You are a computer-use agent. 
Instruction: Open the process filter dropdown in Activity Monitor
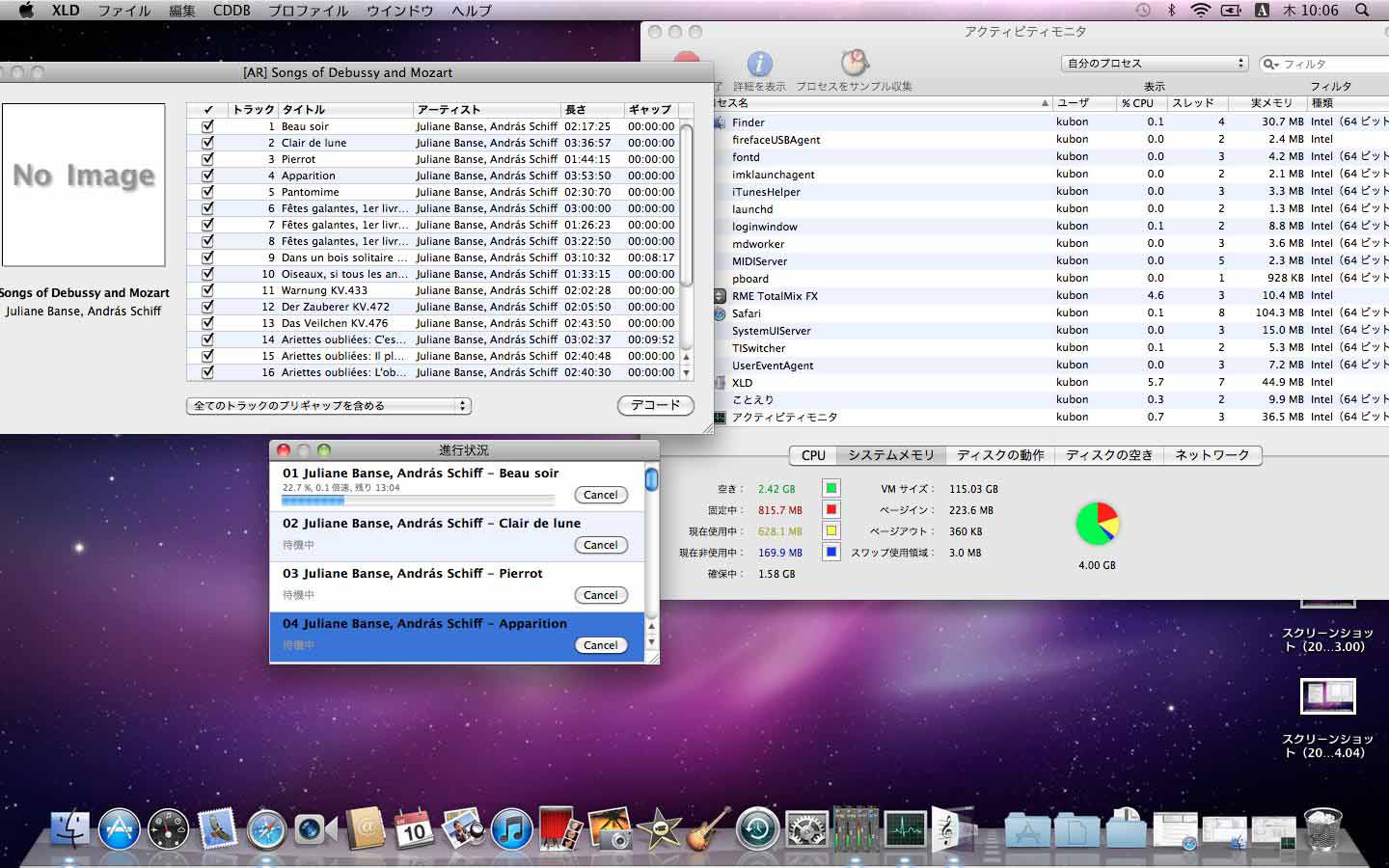pos(1155,64)
